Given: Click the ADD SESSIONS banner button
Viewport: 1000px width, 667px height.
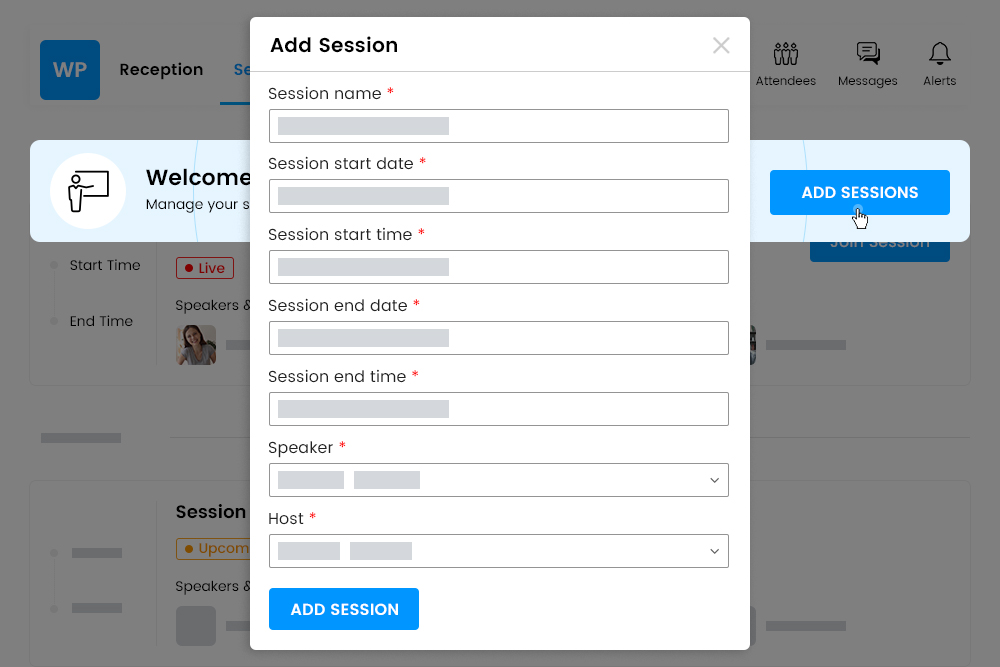Looking at the screenshot, I should pyautogui.click(x=859, y=192).
